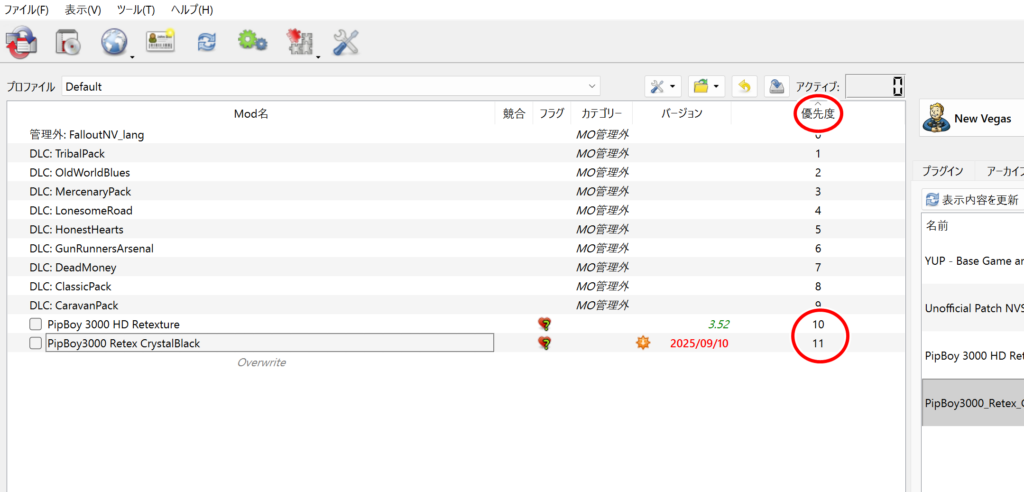Enable PipBoy3000 Retex CrystalBlack mod checkbox
Image resolution: width=1024 pixels, height=492 pixels.
[x=36, y=343]
